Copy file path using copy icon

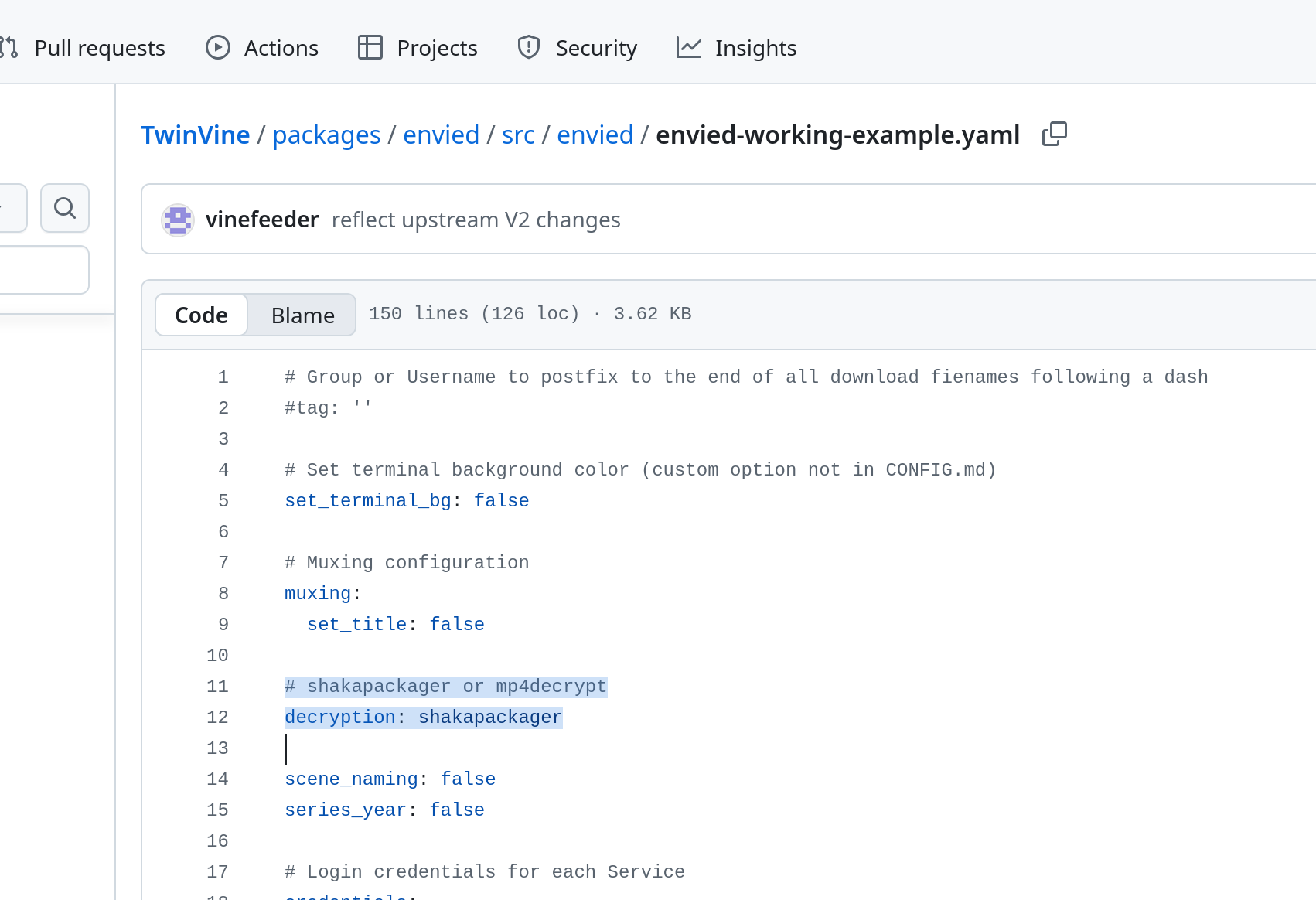click(1054, 135)
